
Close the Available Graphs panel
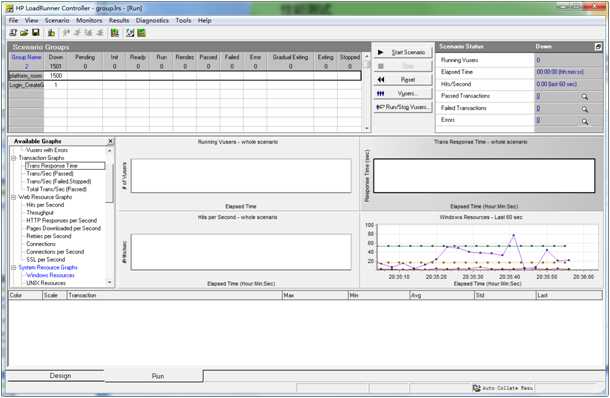pos(110,141)
